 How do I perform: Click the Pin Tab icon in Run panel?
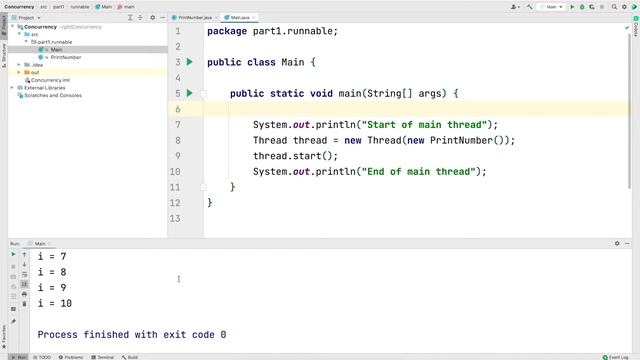[x=13, y=322]
